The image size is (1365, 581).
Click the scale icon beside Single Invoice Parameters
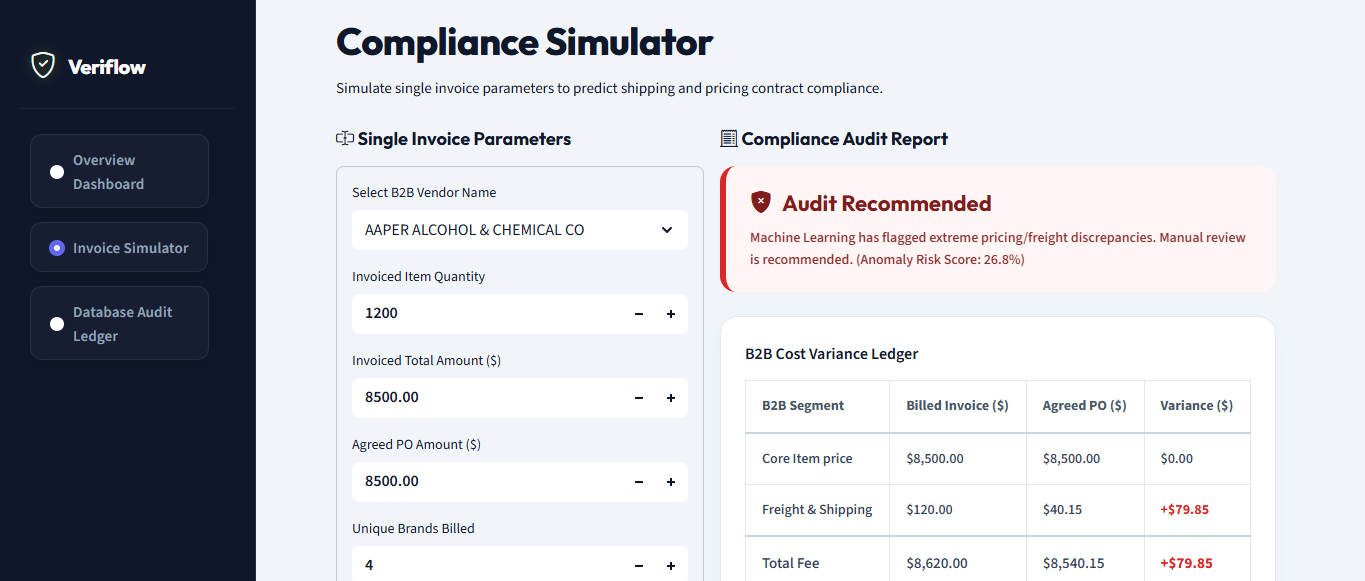click(345, 139)
